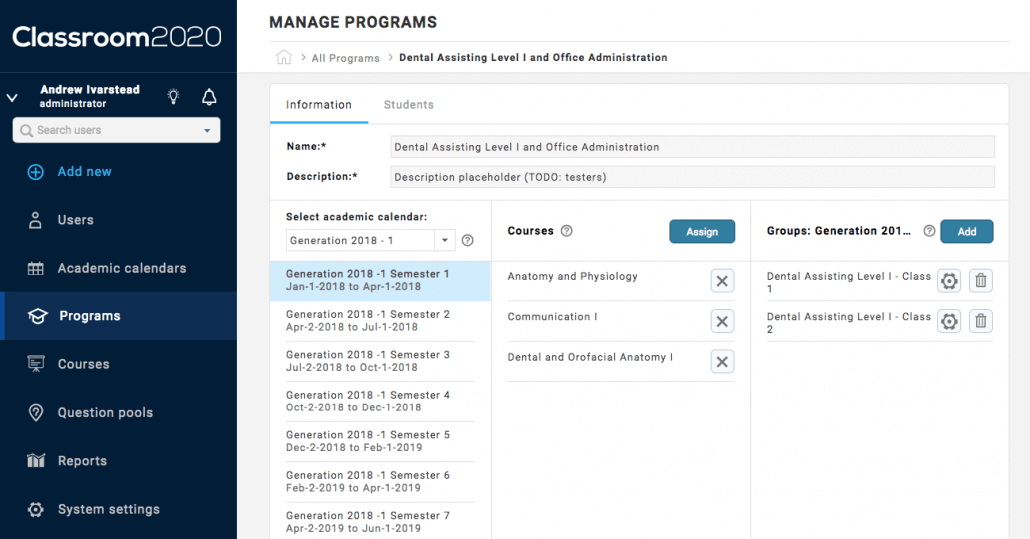Viewport: 1030px width, 539px height.
Task: Click the lightbulb tips icon
Action: click(174, 97)
